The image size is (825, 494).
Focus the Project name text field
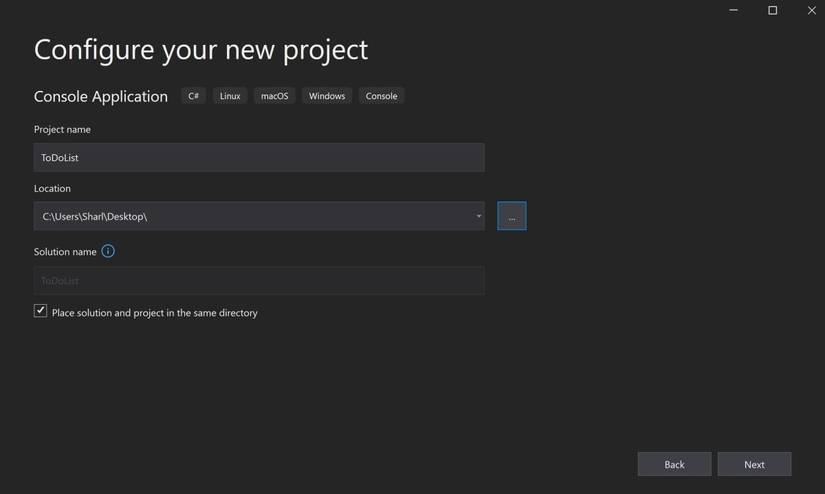(x=259, y=157)
